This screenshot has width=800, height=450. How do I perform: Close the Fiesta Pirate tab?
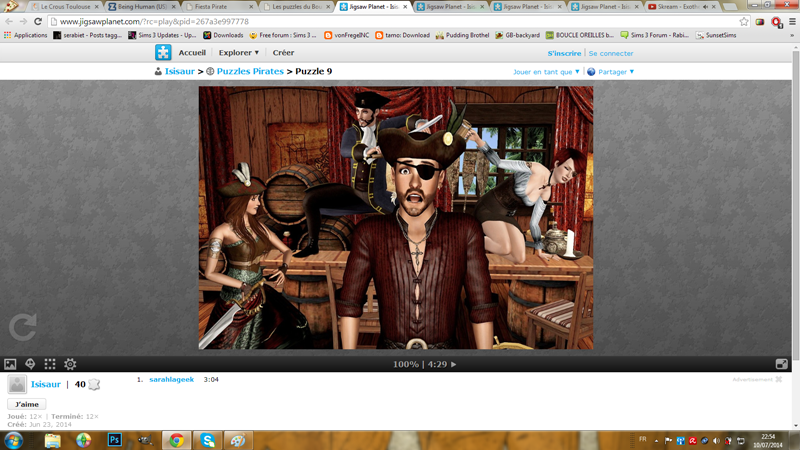coord(251,7)
